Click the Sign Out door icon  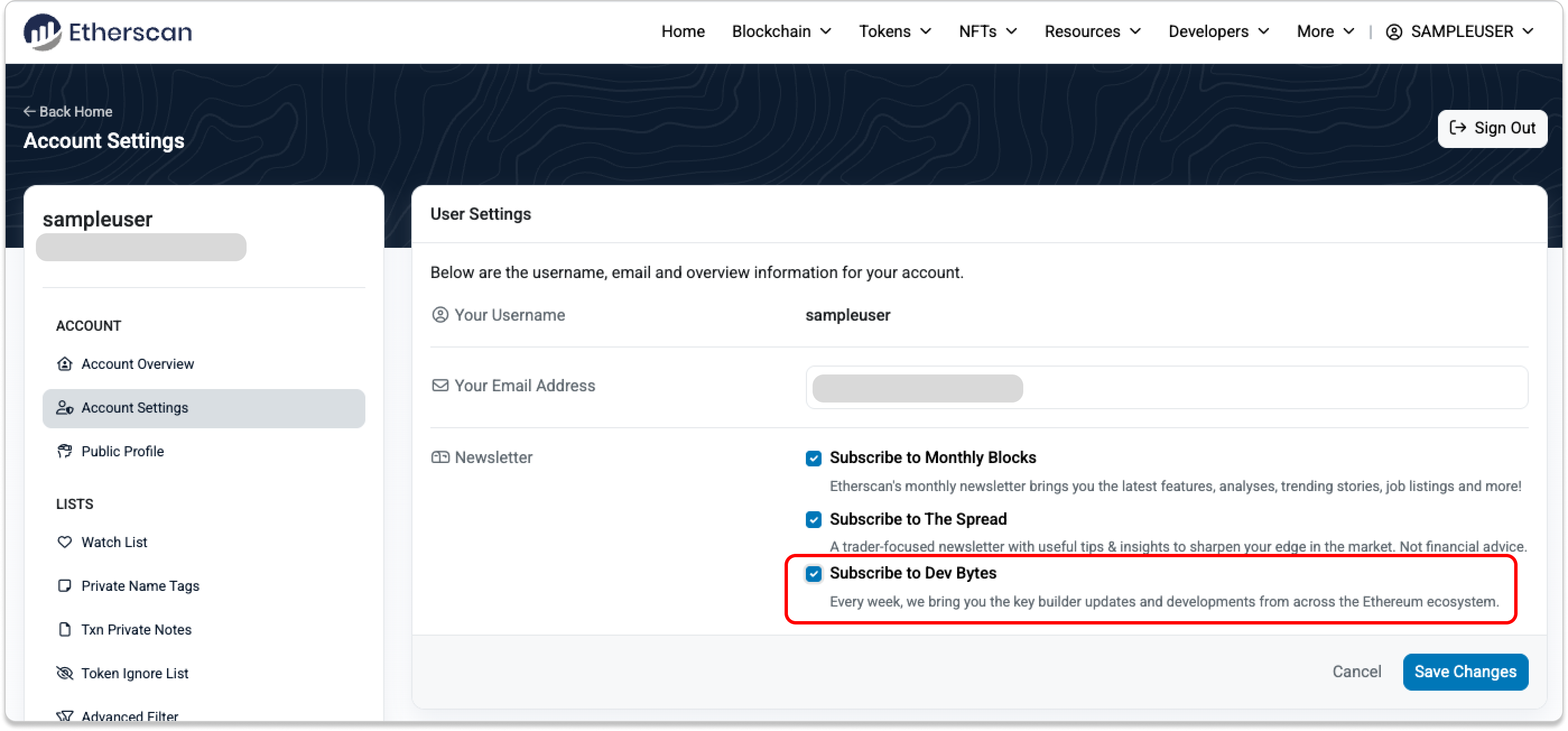click(1458, 128)
